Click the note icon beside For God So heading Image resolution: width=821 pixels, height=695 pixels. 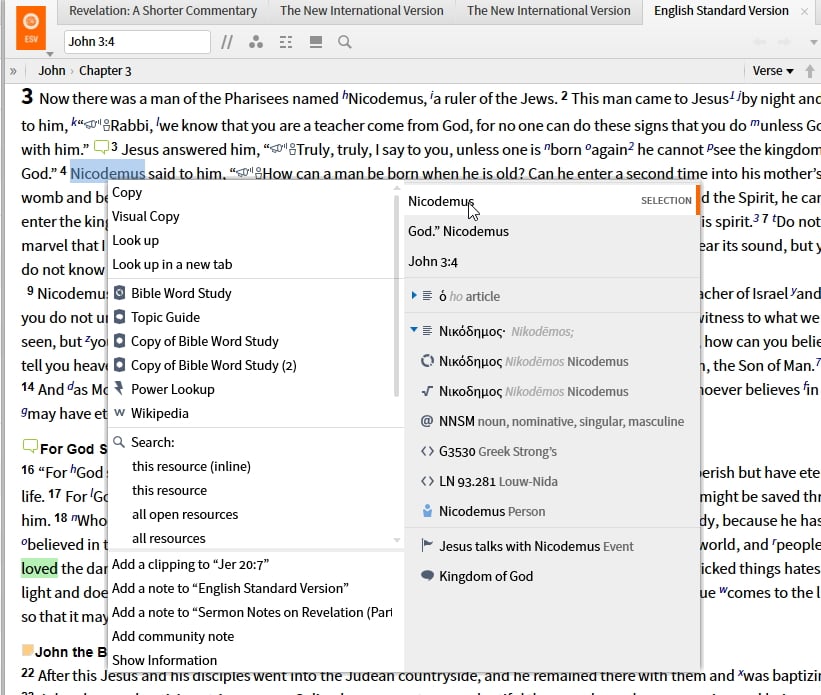click(x=30, y=447)
